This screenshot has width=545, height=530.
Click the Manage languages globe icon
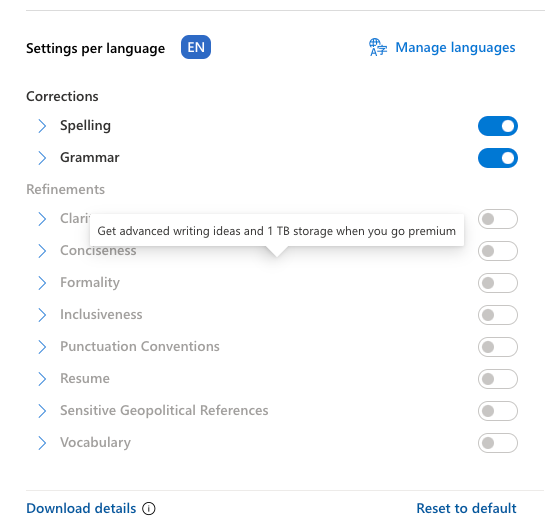(x=378, y=47)
